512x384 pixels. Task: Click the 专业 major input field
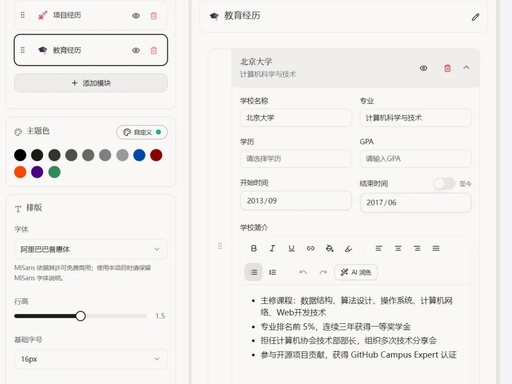415,118
